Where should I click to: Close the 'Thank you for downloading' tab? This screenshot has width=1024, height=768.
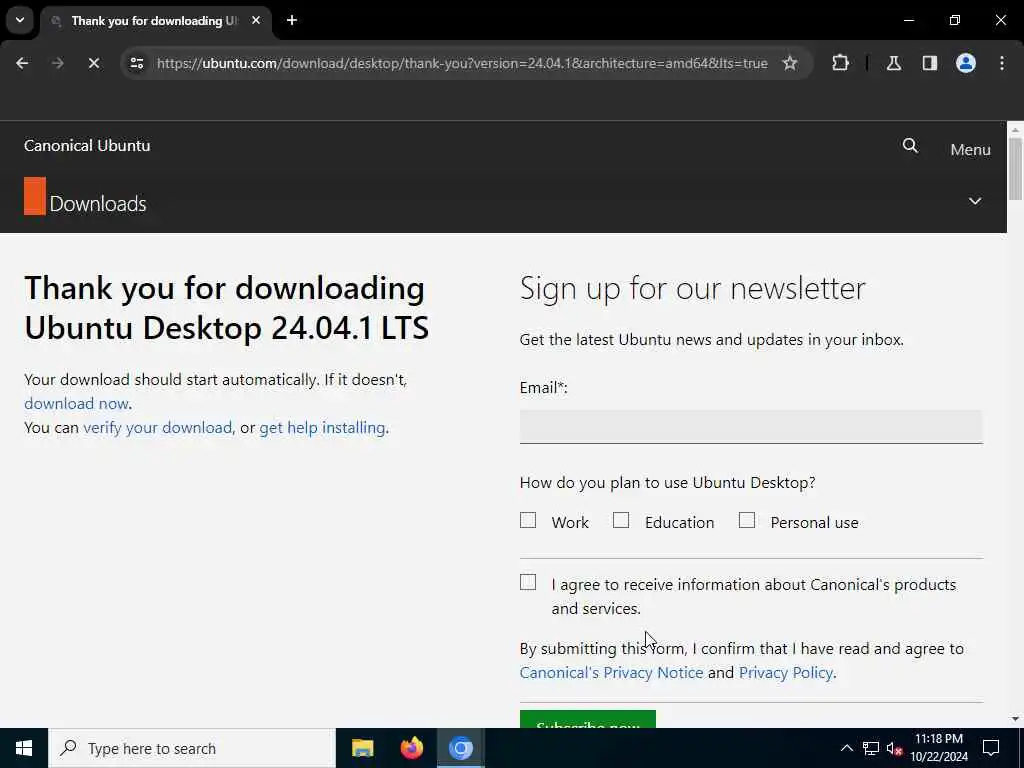256,20
